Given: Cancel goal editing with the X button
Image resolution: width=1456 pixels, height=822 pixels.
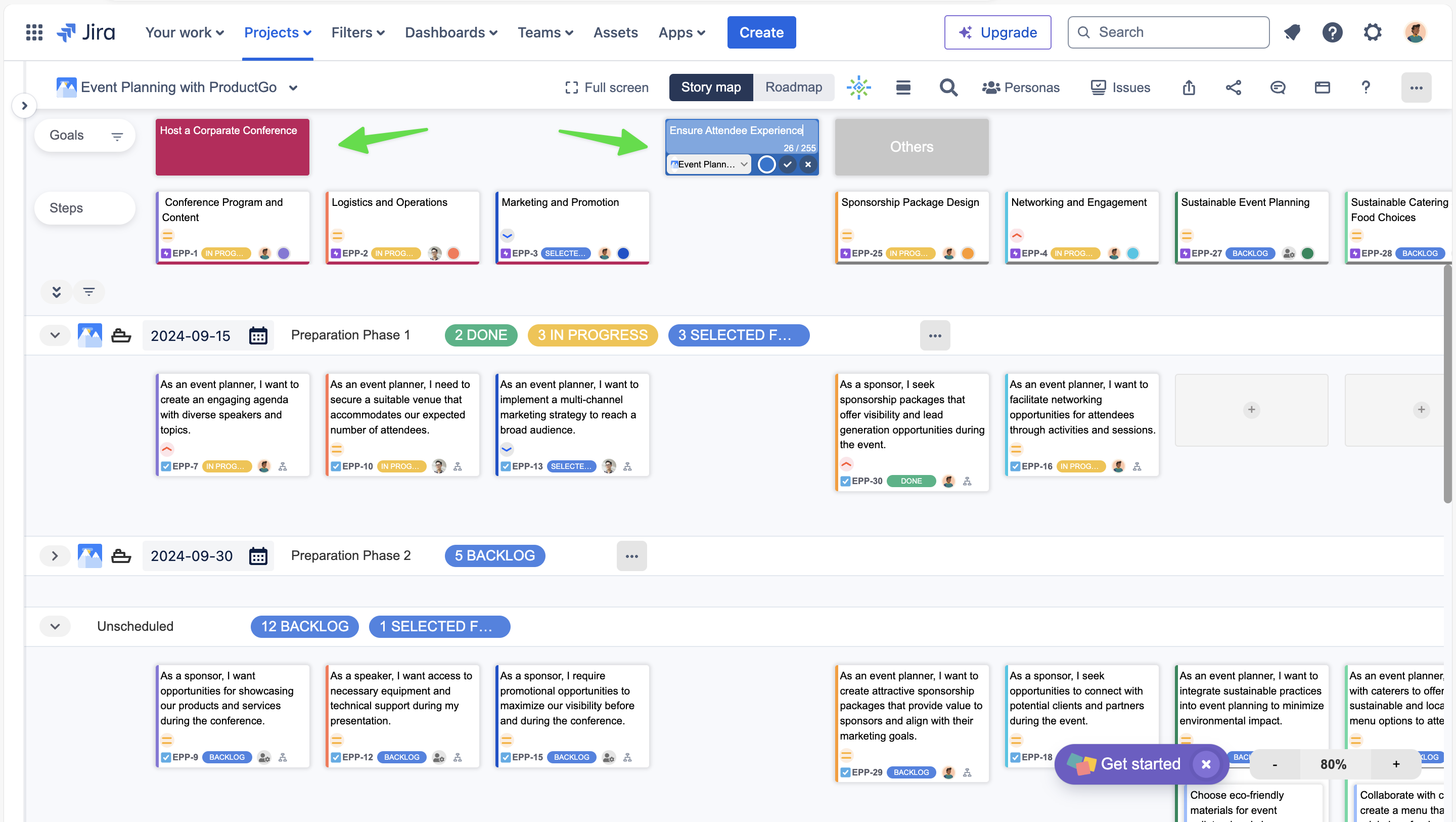Looking at the screenshot, I should (808, 164).
